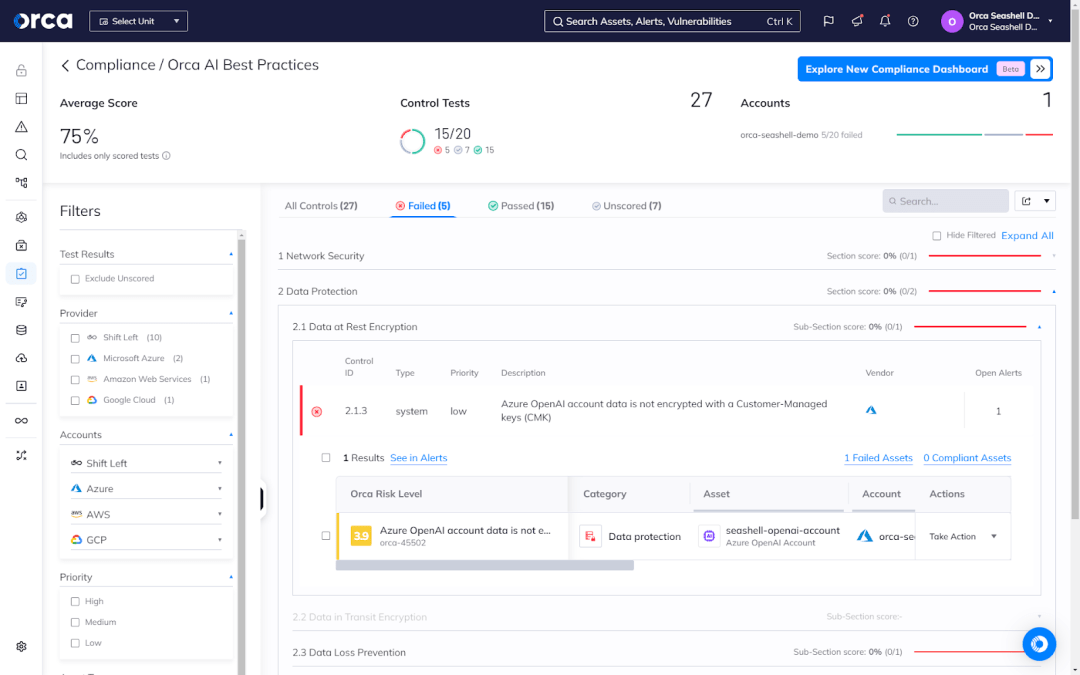
Task: Check the Low priority filter
Action: pos(75,643)
